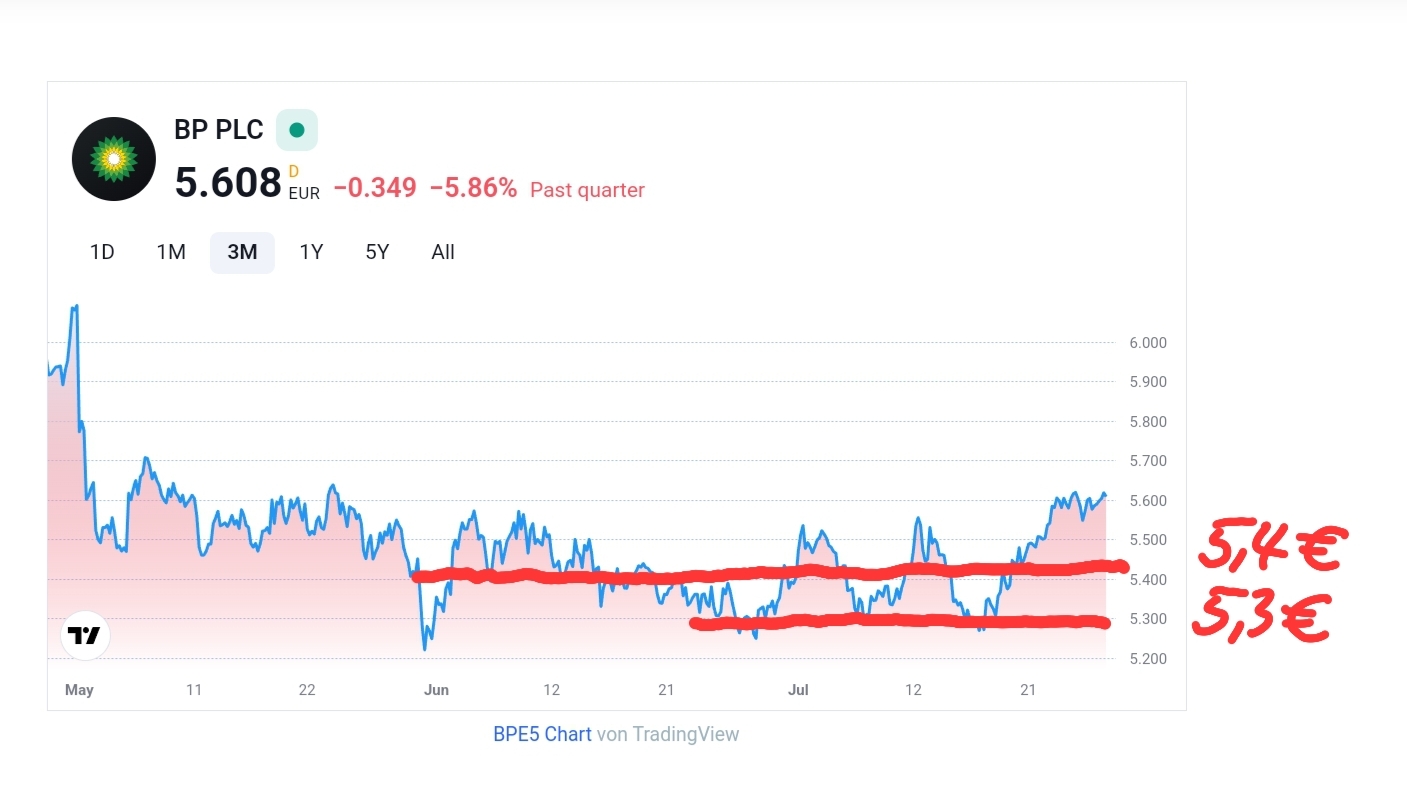
Task: Select the 1M chart range
Action: (171, 252)
